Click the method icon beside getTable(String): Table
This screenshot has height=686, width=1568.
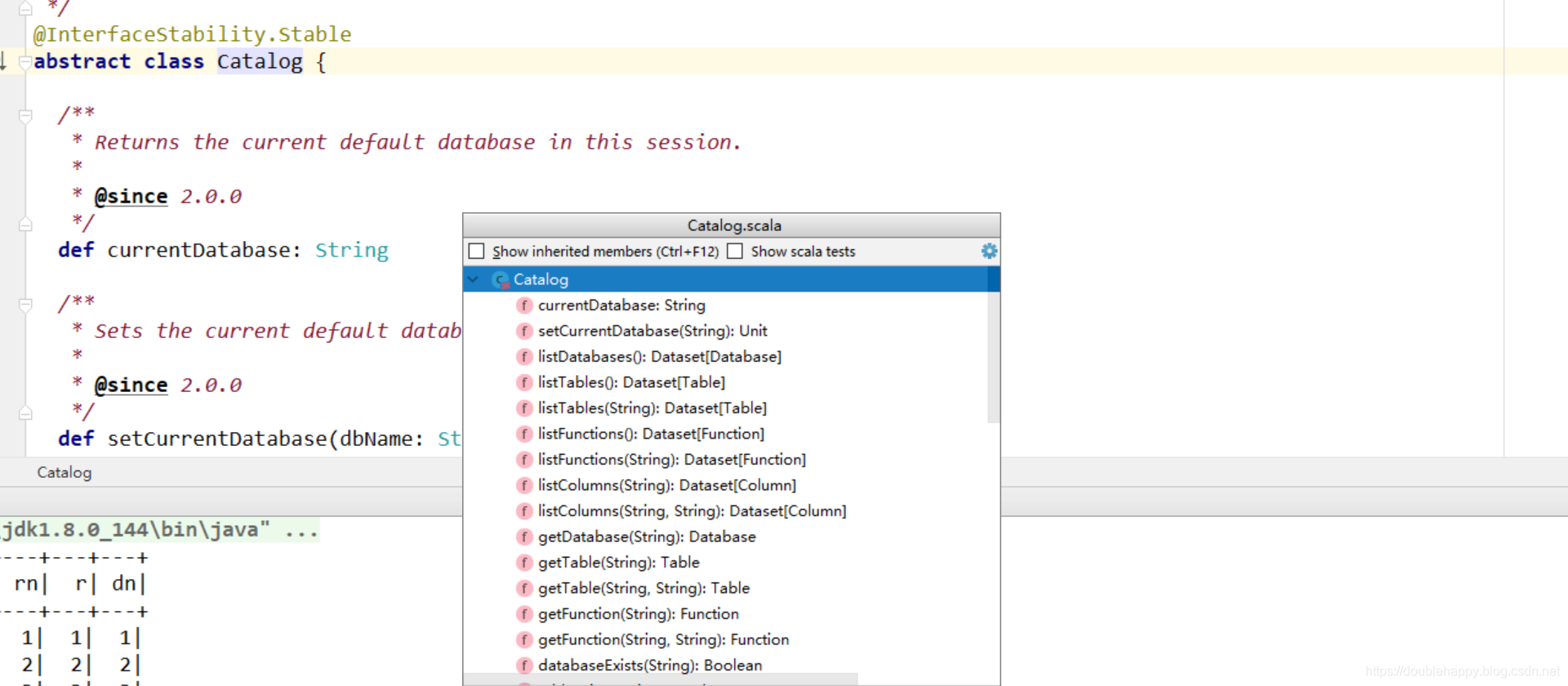524,563
